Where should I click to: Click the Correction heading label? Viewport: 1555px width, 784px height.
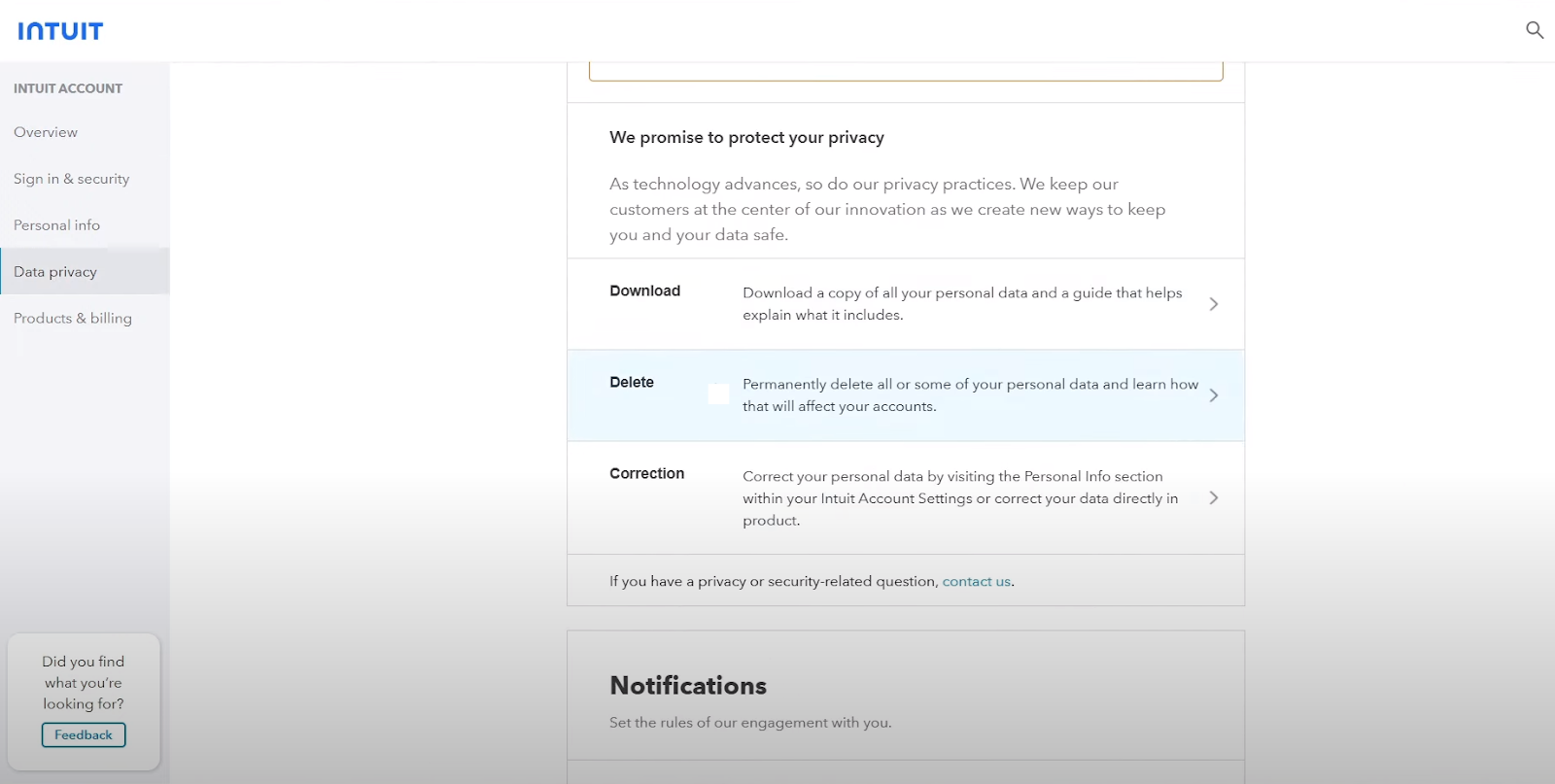647,473
